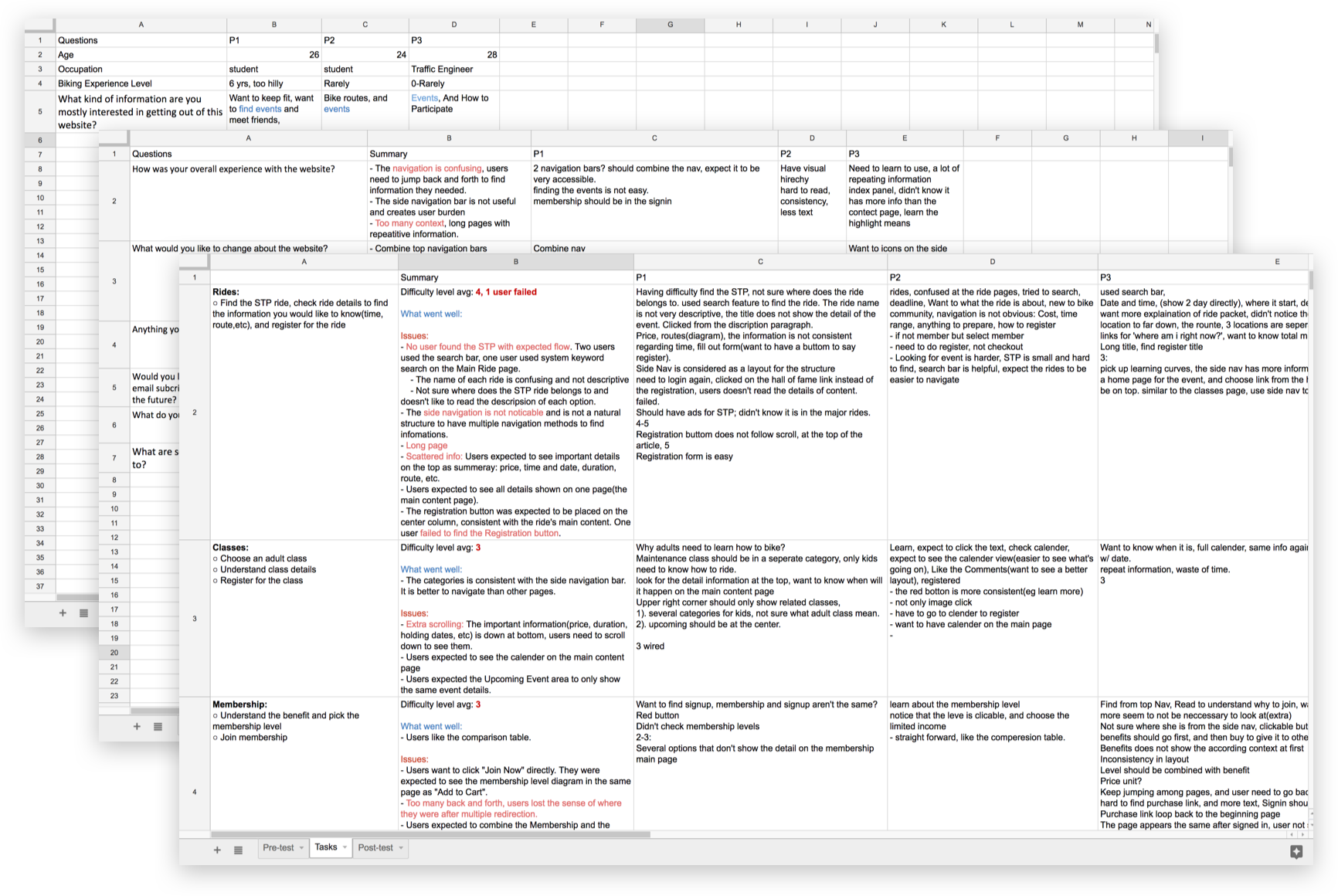Viewport: 1338px width, 896px height.
Task: Select column C header in the middle spreadsheet
Action: 654,138
